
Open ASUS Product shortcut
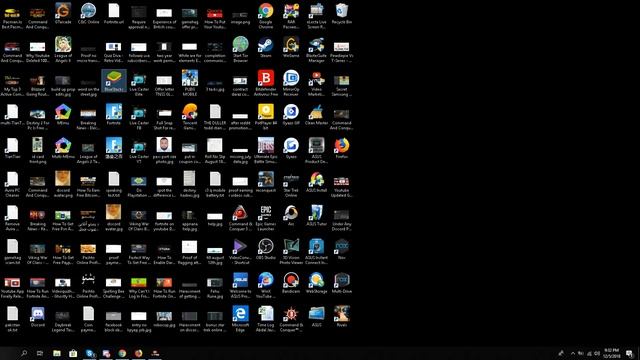[x=316, y=151]
